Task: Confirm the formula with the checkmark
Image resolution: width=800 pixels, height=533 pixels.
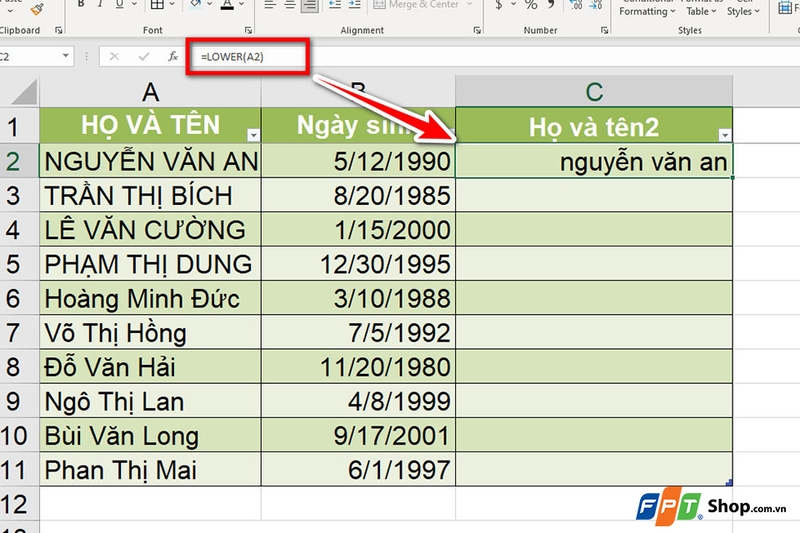Action: click(x=144, y=57)
